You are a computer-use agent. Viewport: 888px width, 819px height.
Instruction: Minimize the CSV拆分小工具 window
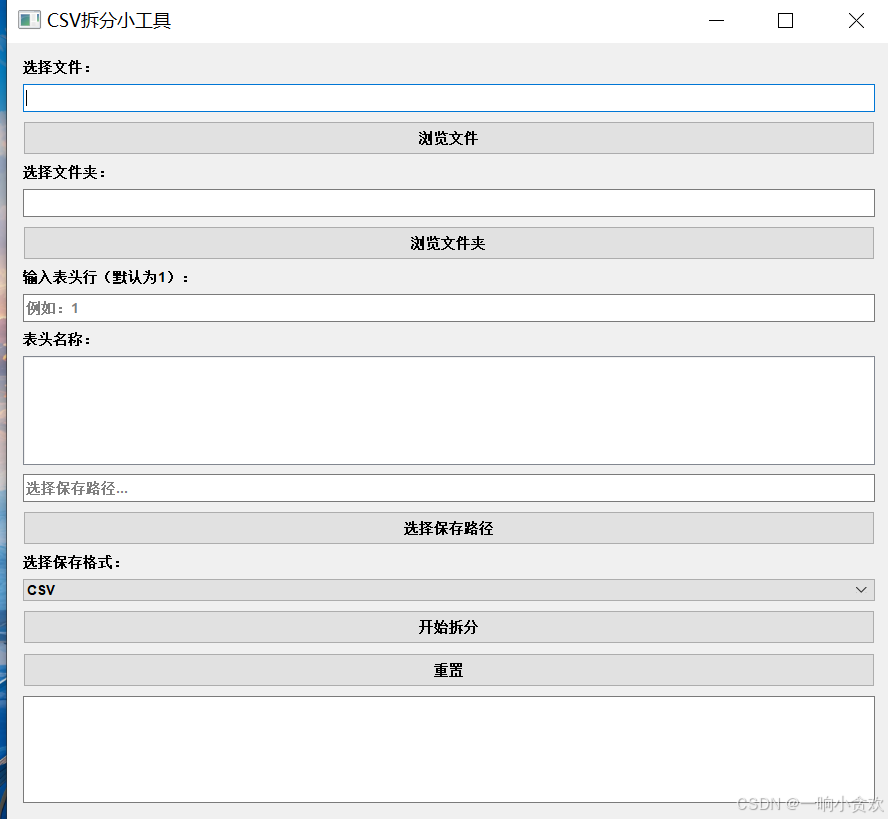pyautogui.click(x=716, y=20)
